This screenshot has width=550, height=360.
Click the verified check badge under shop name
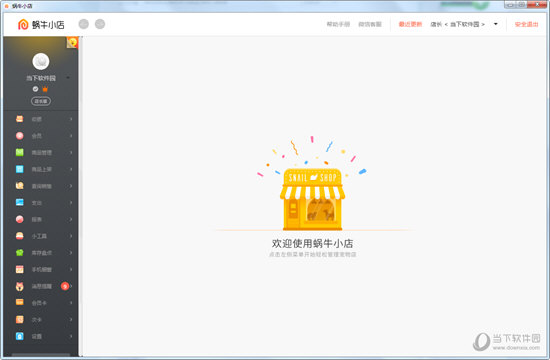tap(35, 89)
